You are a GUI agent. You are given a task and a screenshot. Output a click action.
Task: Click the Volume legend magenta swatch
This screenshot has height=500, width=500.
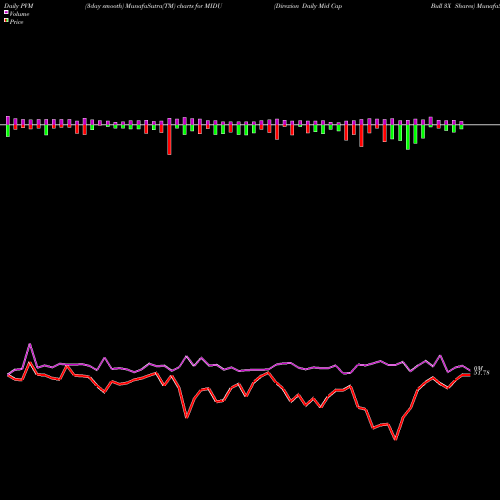(6, 12)
